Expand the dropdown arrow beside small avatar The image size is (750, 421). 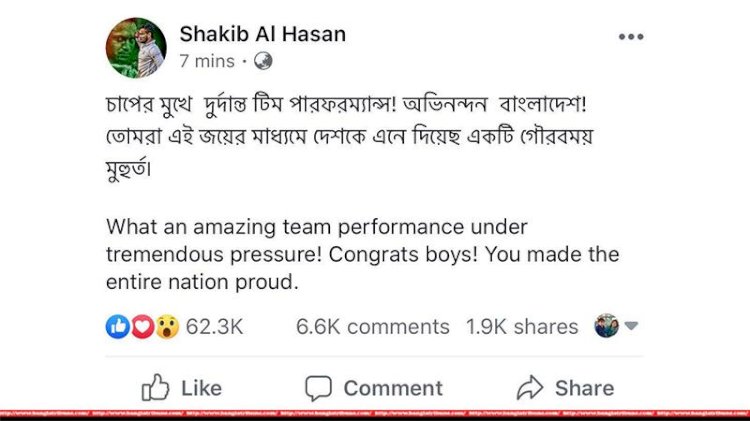[x=632, y=326]
